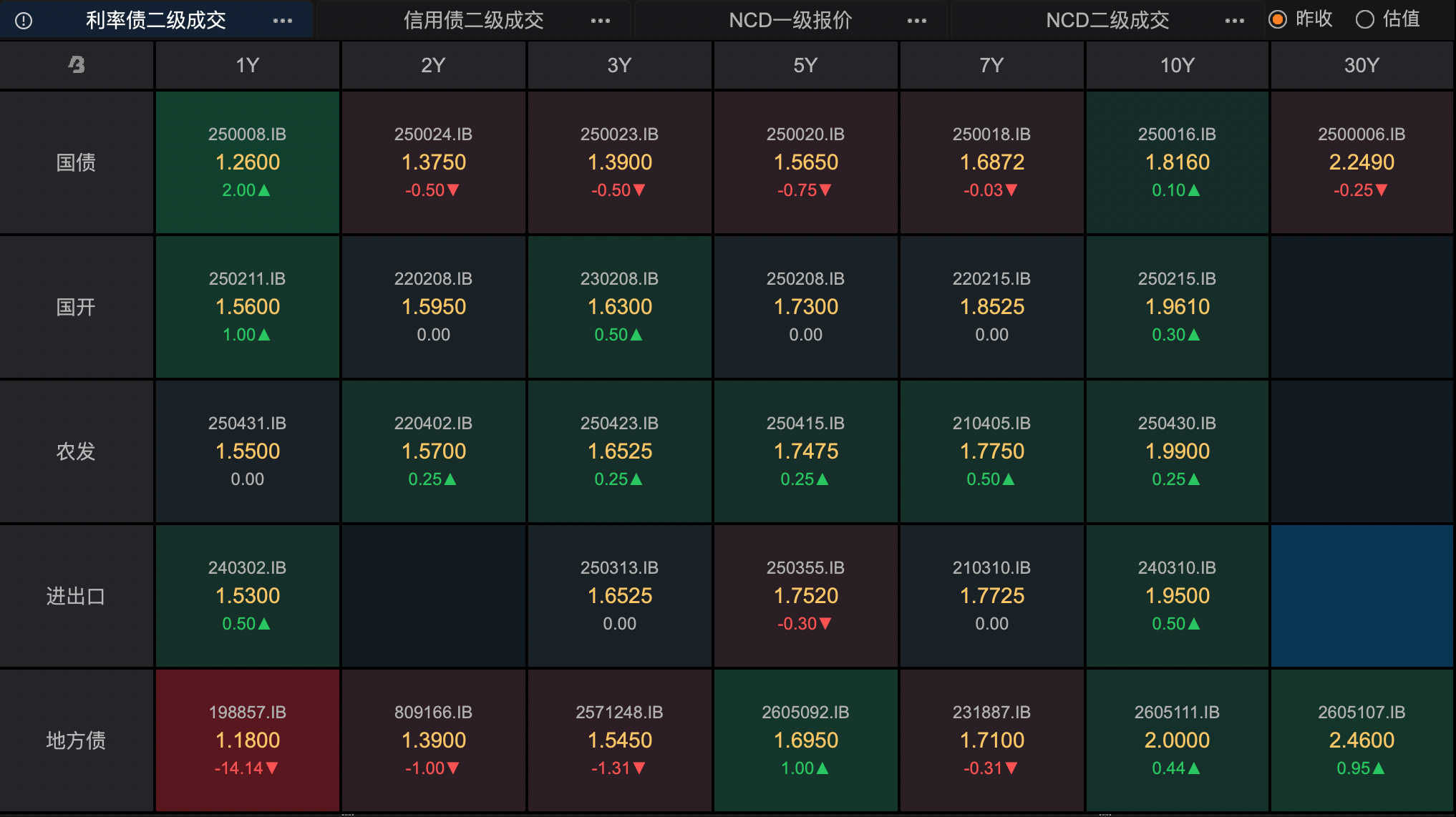Image resolution: width=1456 pixels, height=817 pixels.
Task: Open the 250355.IB cell at 1.7520
Action: coord(805,595)
